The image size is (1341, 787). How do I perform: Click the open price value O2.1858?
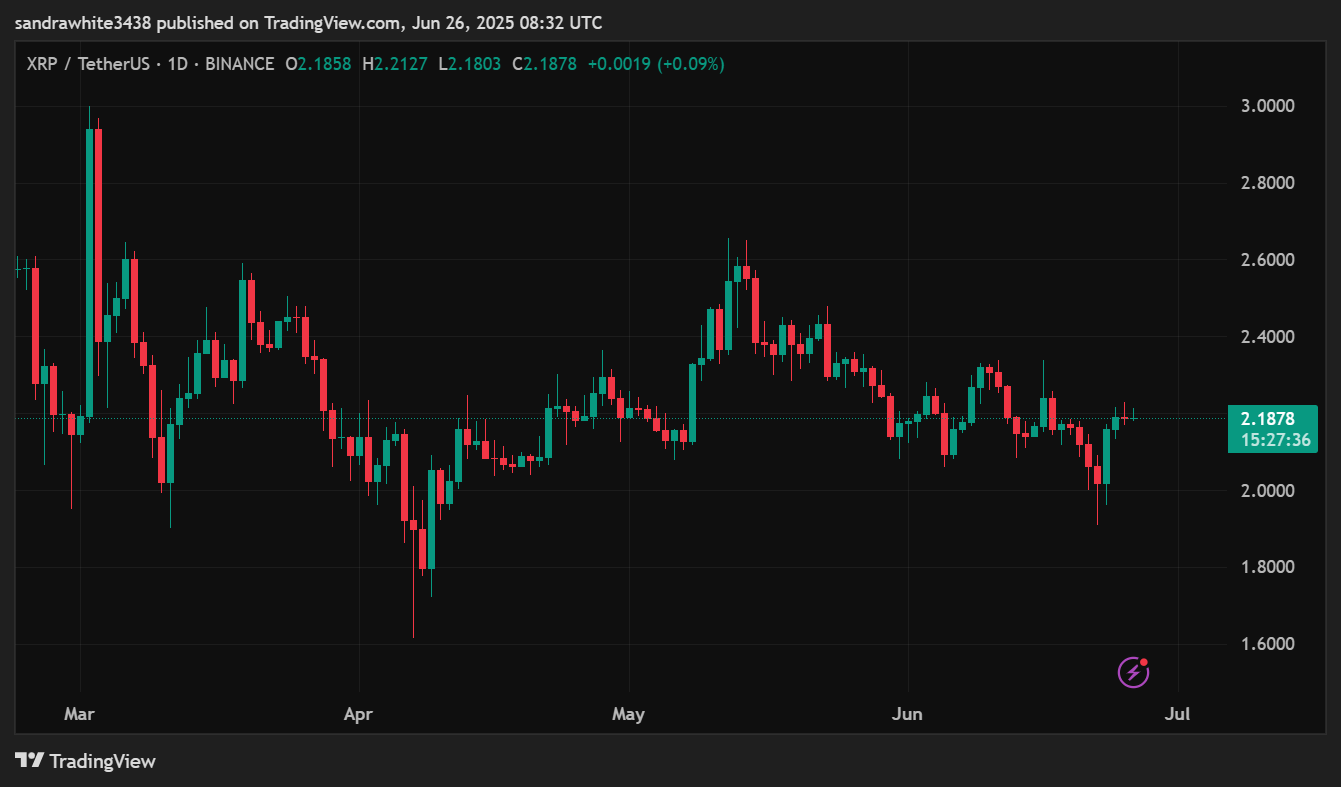[318, 63]
